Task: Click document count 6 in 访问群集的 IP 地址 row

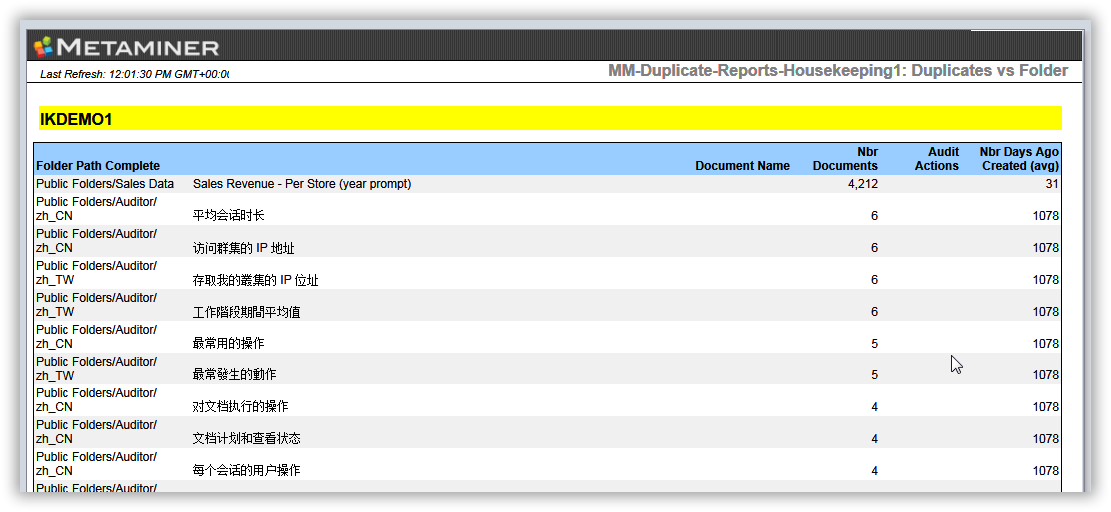Action: click(874, 248)
